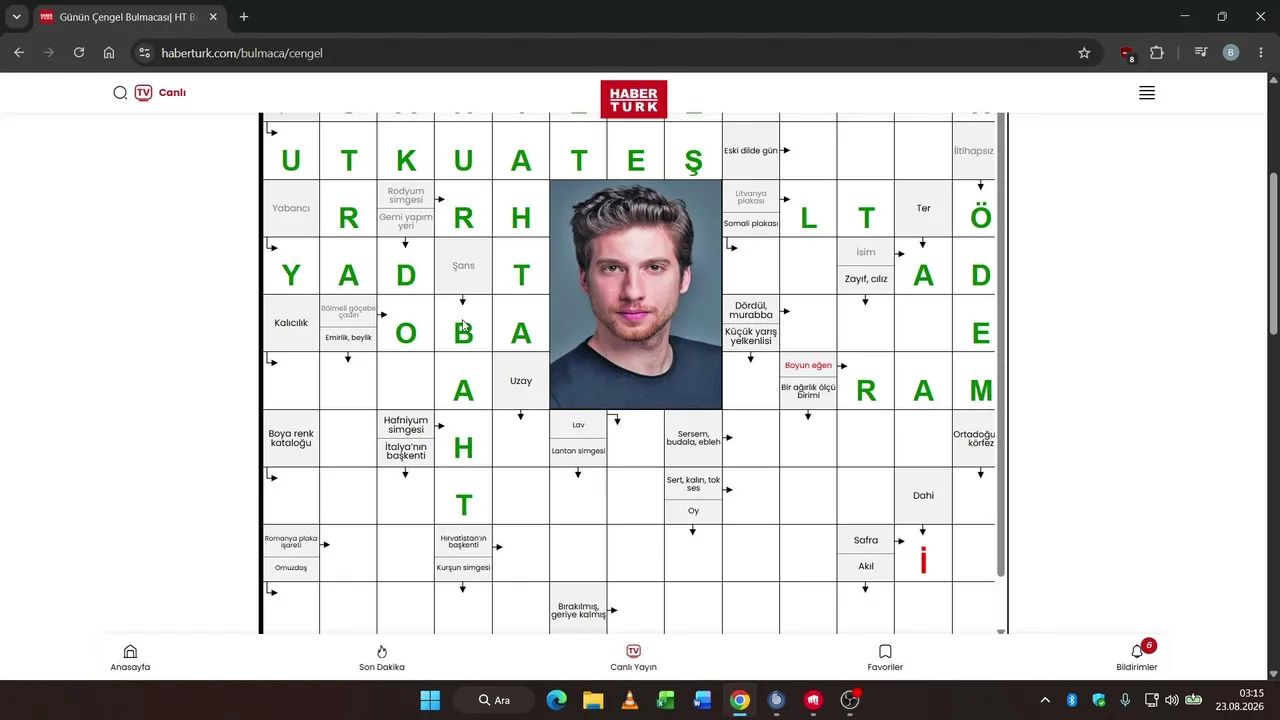This screenshot has height=720, width=1280.
Task: Select the 'Safra' clue
Action: [x=866, y=540]
